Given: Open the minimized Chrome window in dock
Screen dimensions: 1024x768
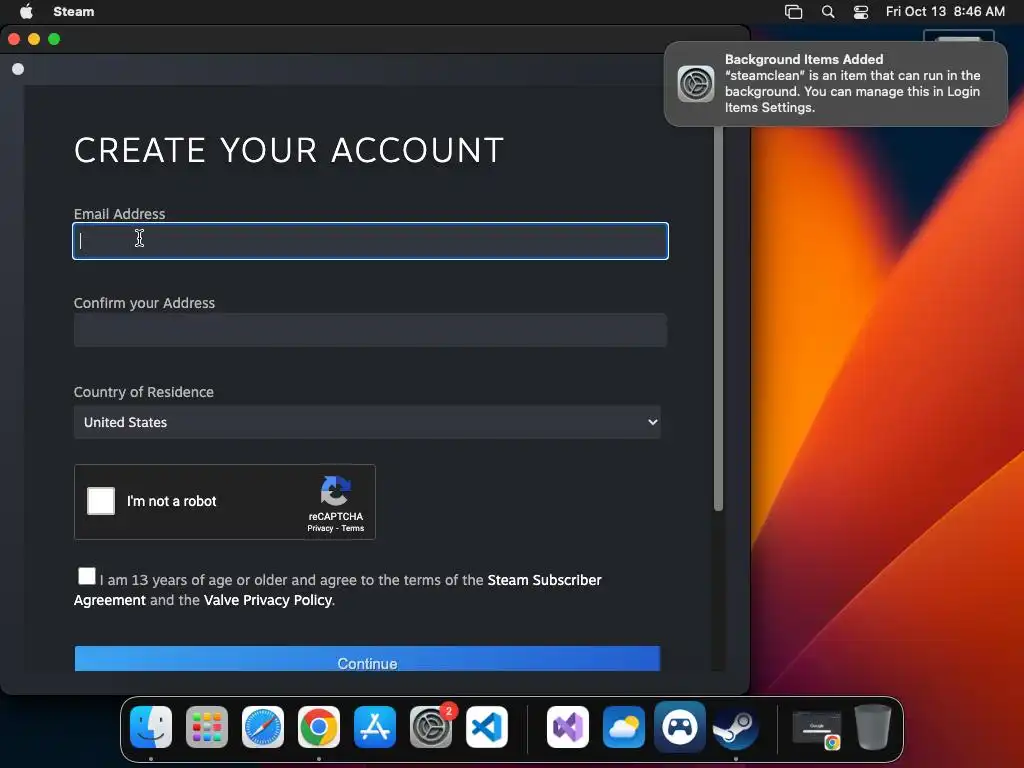Looking at the screenshot, I should [x=816, y=728].
